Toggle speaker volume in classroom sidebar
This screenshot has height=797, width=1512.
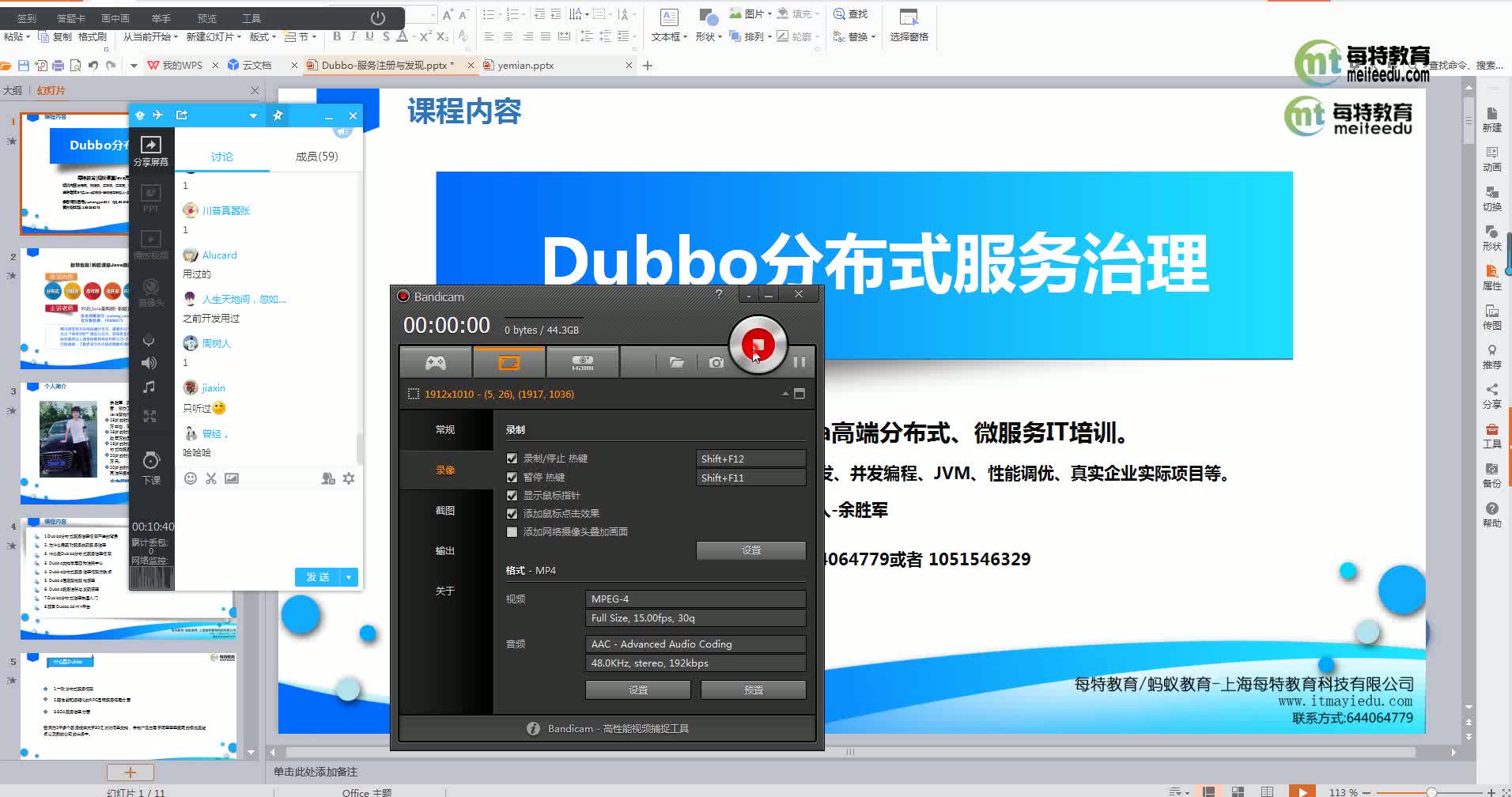coord(149,363)
